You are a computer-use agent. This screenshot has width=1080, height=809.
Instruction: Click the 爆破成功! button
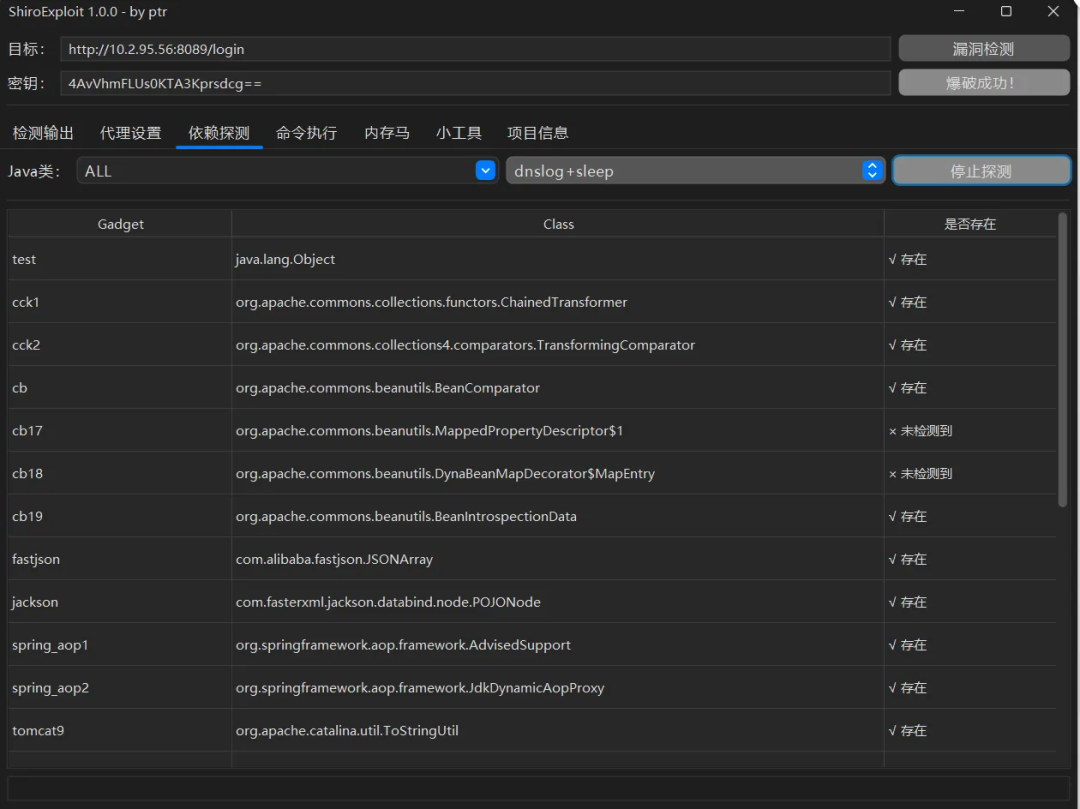pyautogui.click(x=984, y=83)
